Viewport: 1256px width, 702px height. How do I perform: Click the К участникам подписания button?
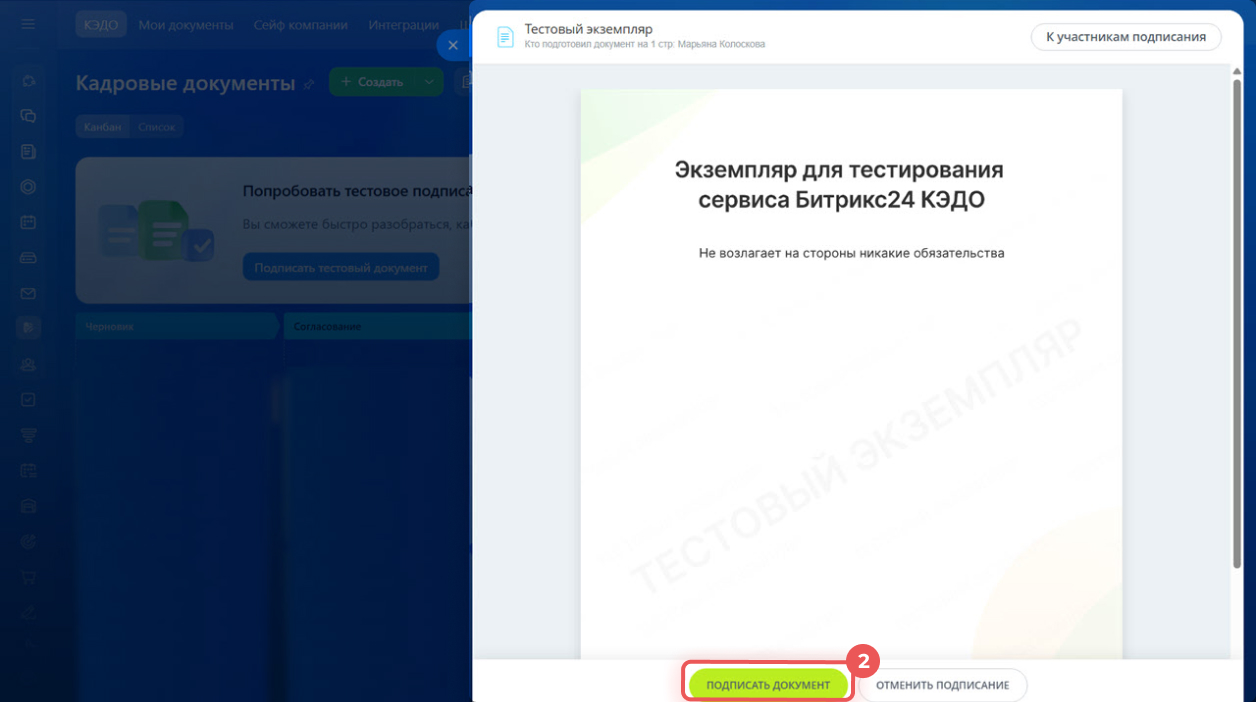1125,37
